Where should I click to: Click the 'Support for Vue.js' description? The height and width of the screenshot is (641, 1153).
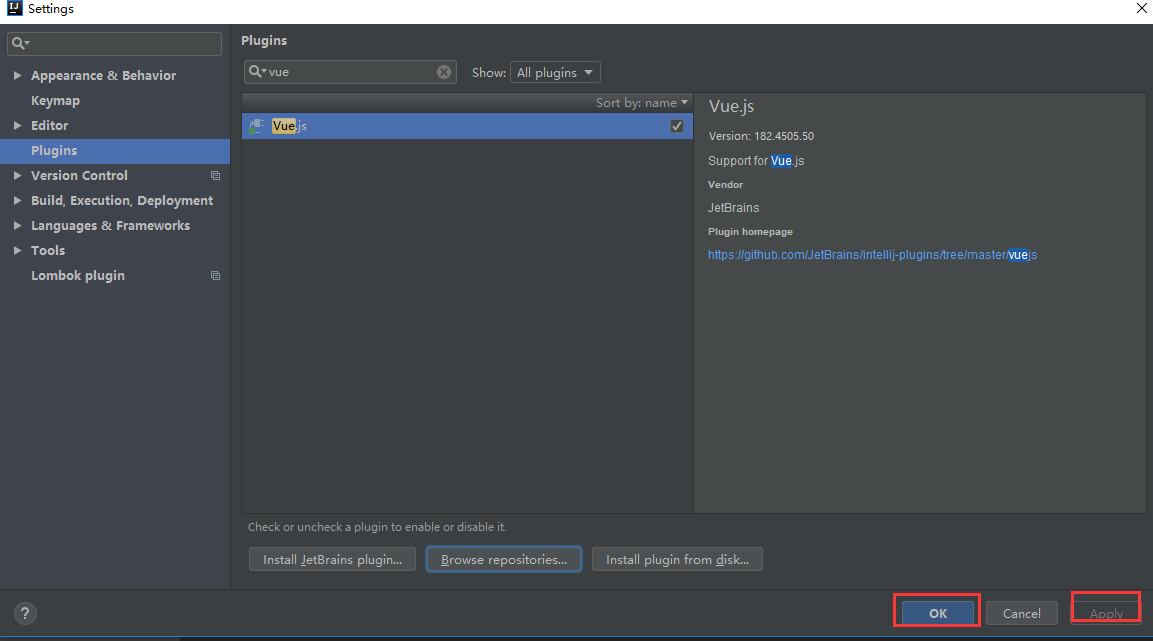click(x=756, y=161)
